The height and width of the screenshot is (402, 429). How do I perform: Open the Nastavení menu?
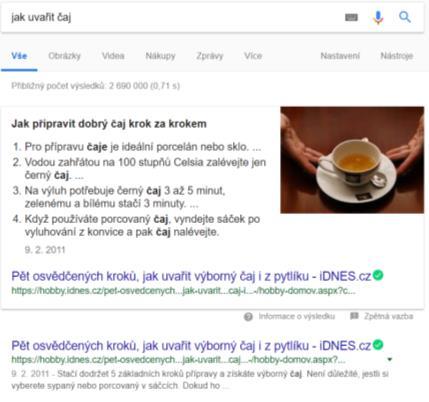pos(340,56)
